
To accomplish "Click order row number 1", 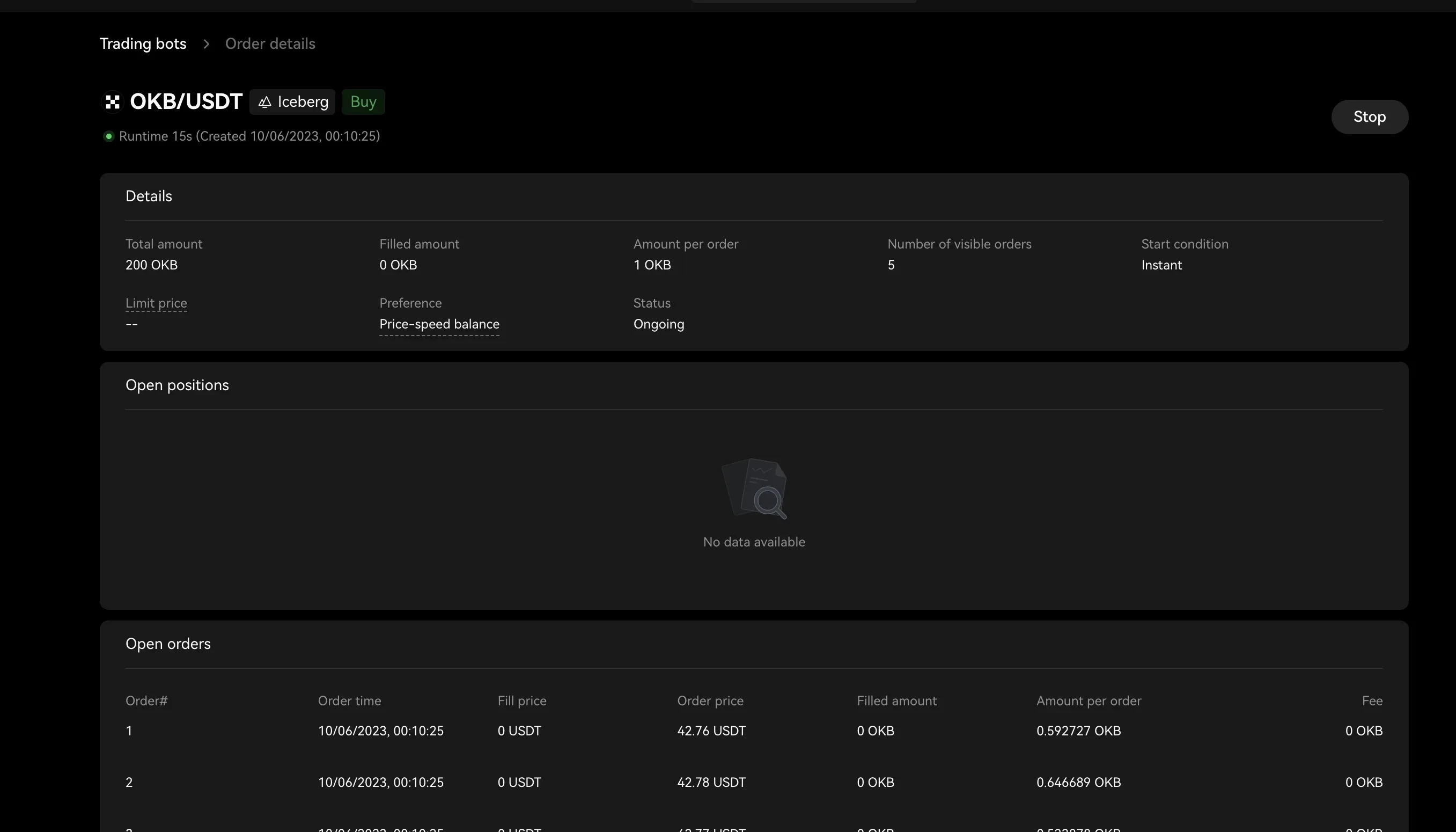I will click(129, 731).
